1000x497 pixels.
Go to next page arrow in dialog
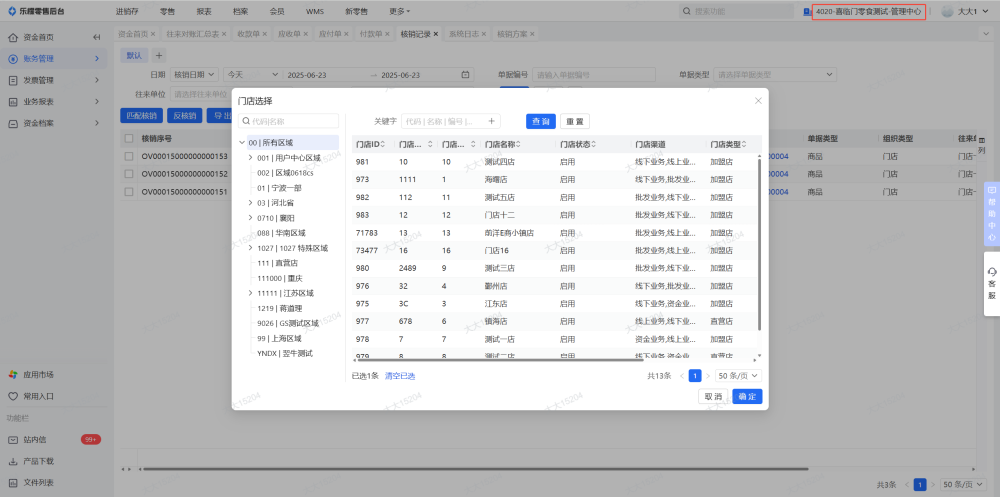click(x=708, y=376)
